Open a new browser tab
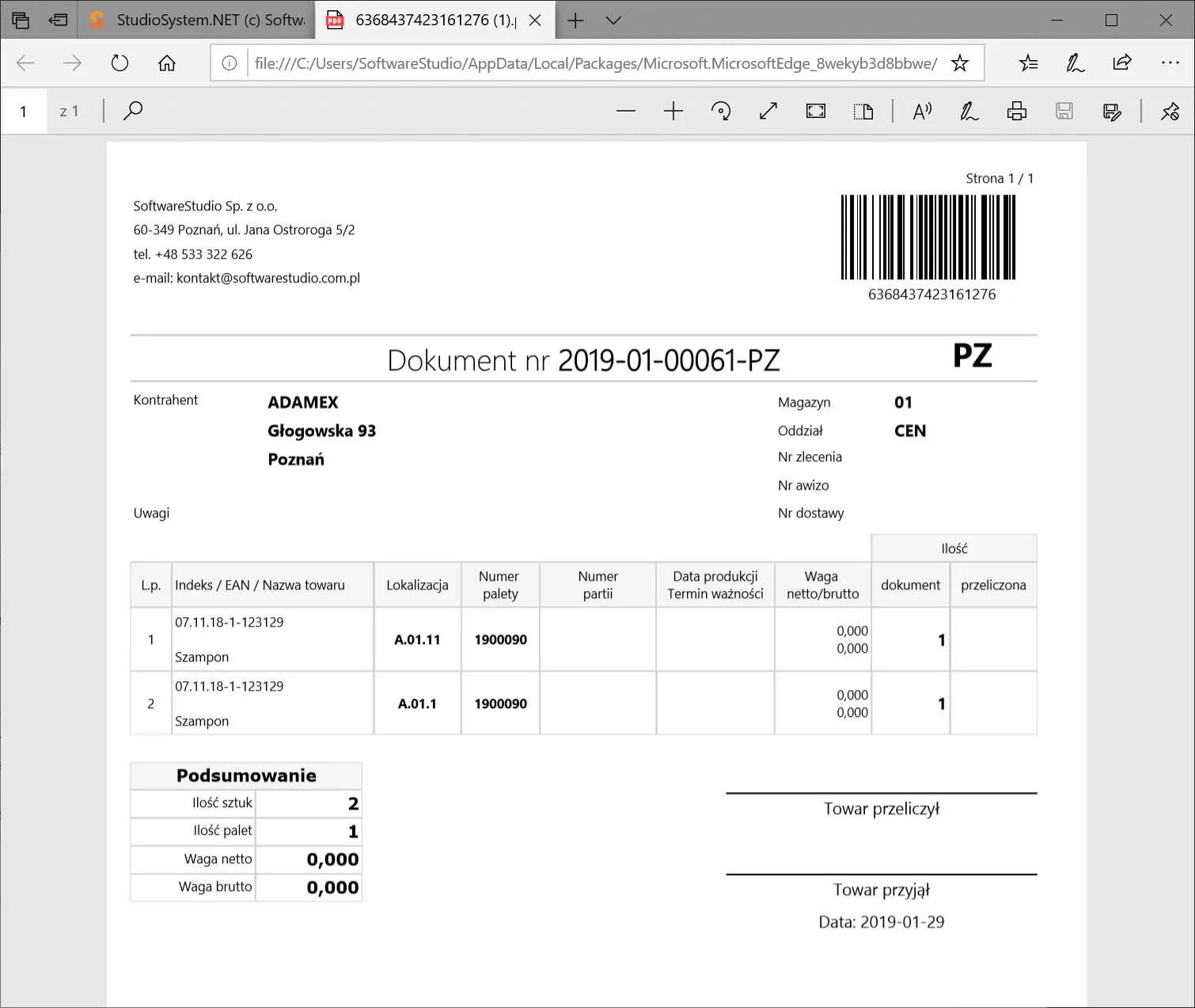The height and width of the screenshot is (1008, 1195). click(x=575, y=20)
